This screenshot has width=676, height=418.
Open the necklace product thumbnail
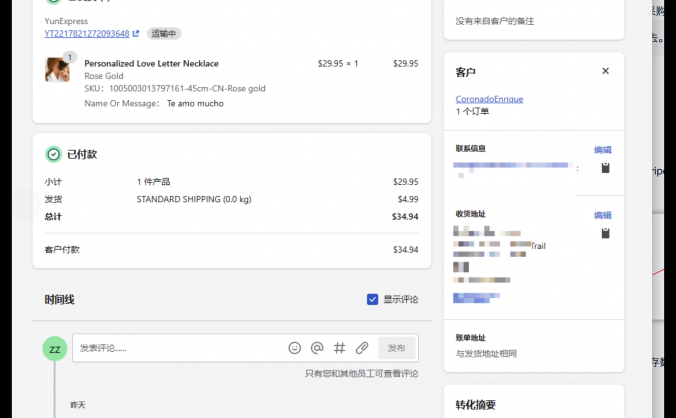pyautogui.click(x=57, y=70)
